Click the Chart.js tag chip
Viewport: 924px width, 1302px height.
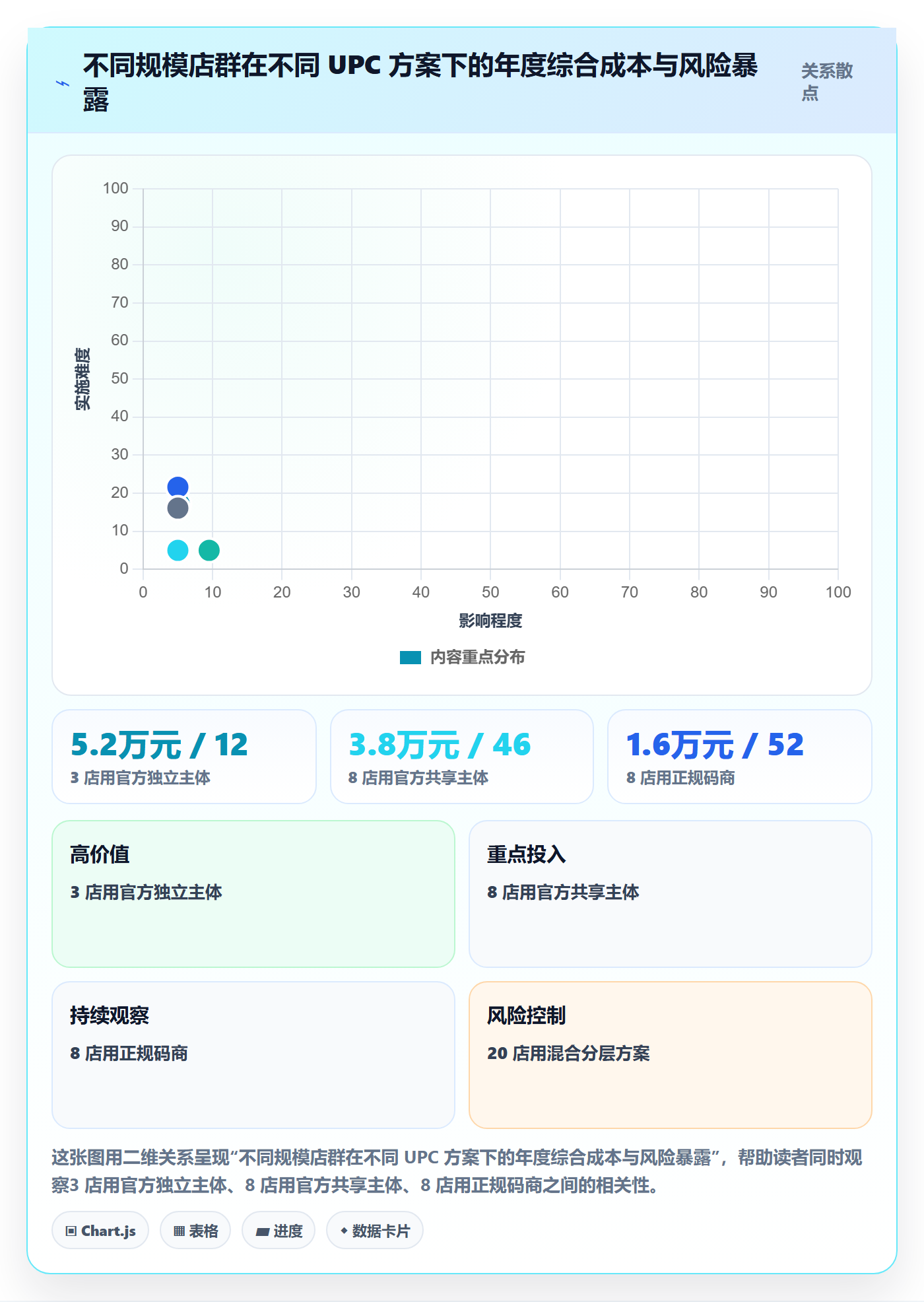point(100,1231)
